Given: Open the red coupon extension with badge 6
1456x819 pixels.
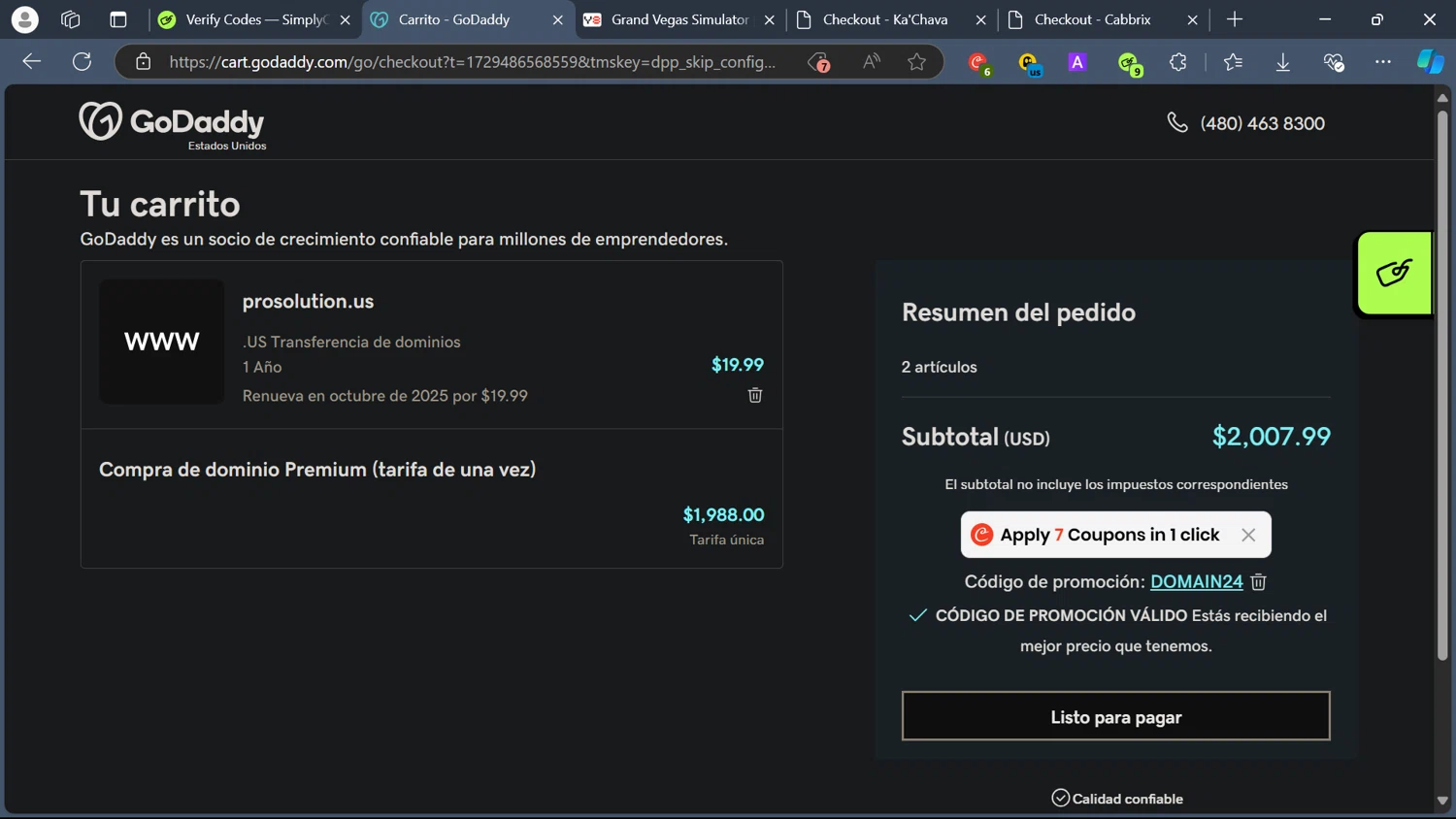Looking at the screenshot, I should point(979,63).
